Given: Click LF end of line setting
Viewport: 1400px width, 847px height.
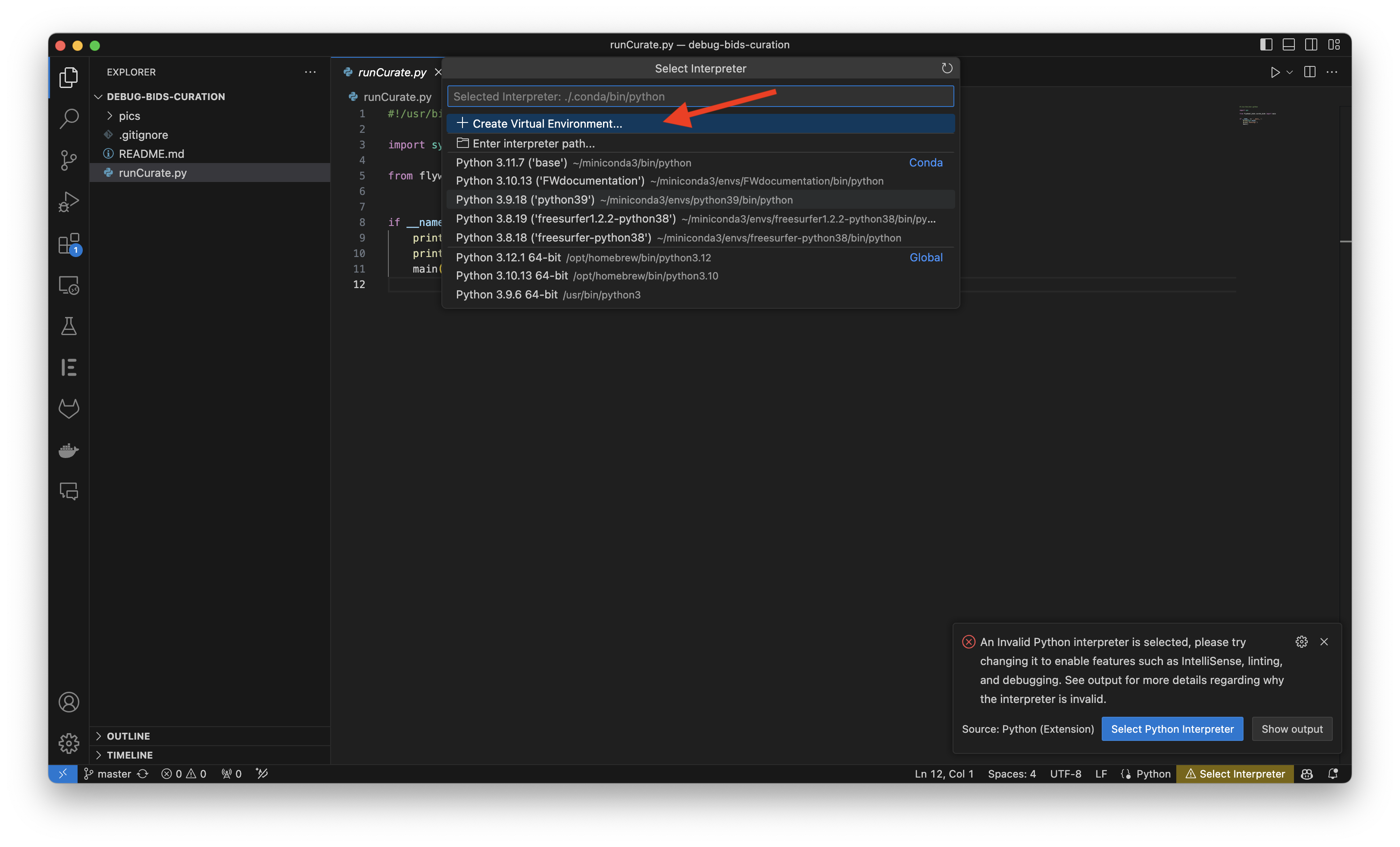Looking at the screenshot, I should [x=1100, y=774].
